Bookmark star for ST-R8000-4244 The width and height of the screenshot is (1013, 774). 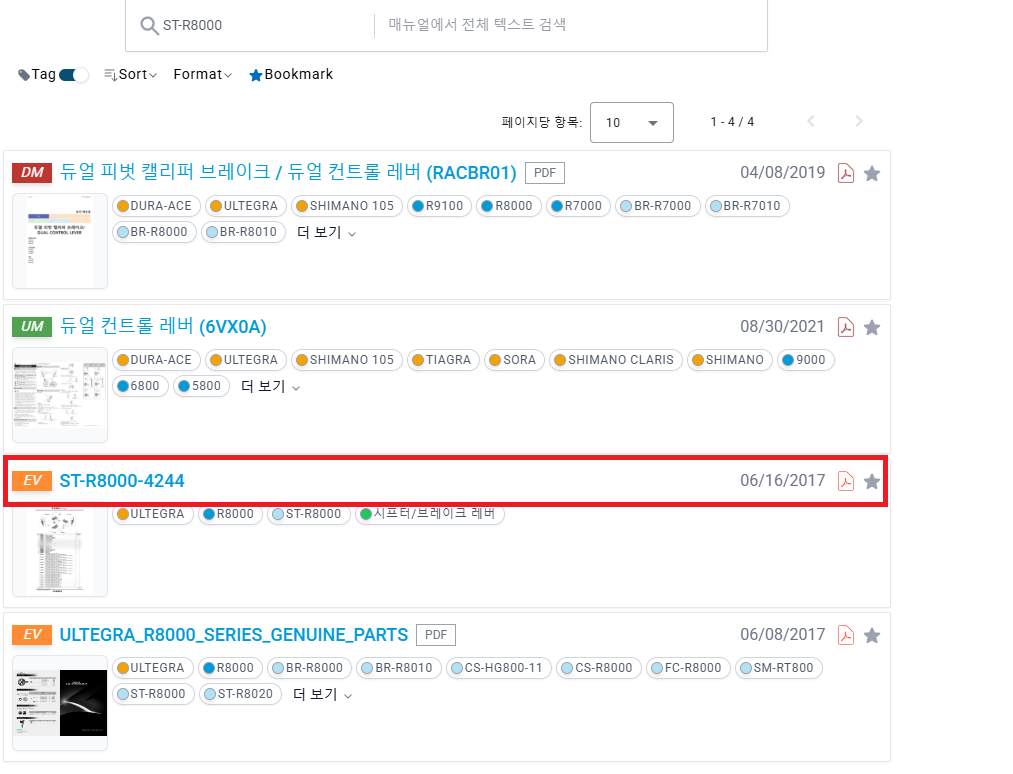point(872,481)
